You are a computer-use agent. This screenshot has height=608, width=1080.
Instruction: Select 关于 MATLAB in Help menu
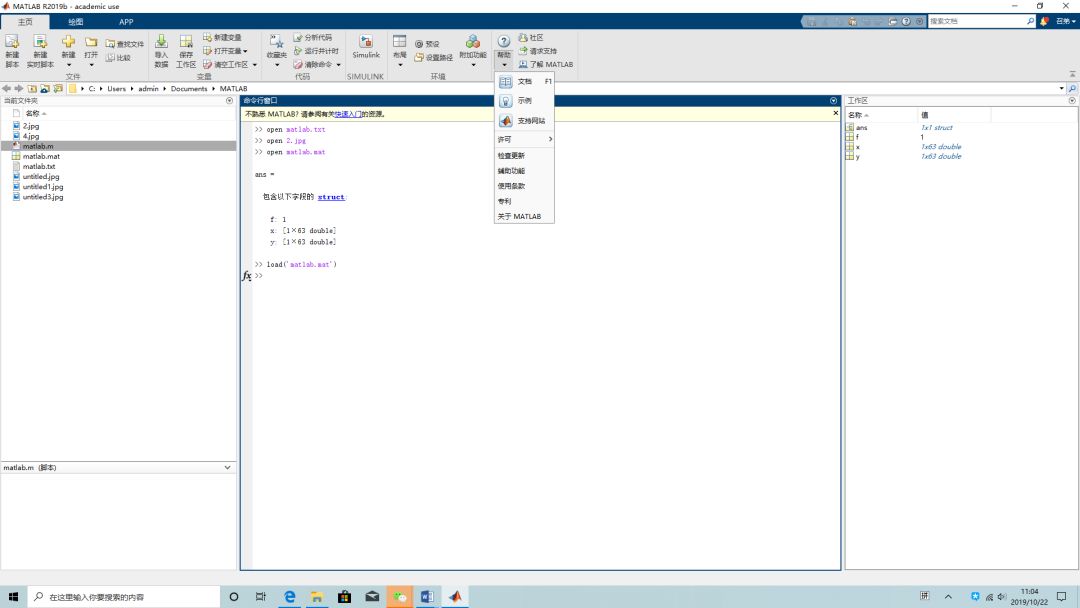[524, 216]
